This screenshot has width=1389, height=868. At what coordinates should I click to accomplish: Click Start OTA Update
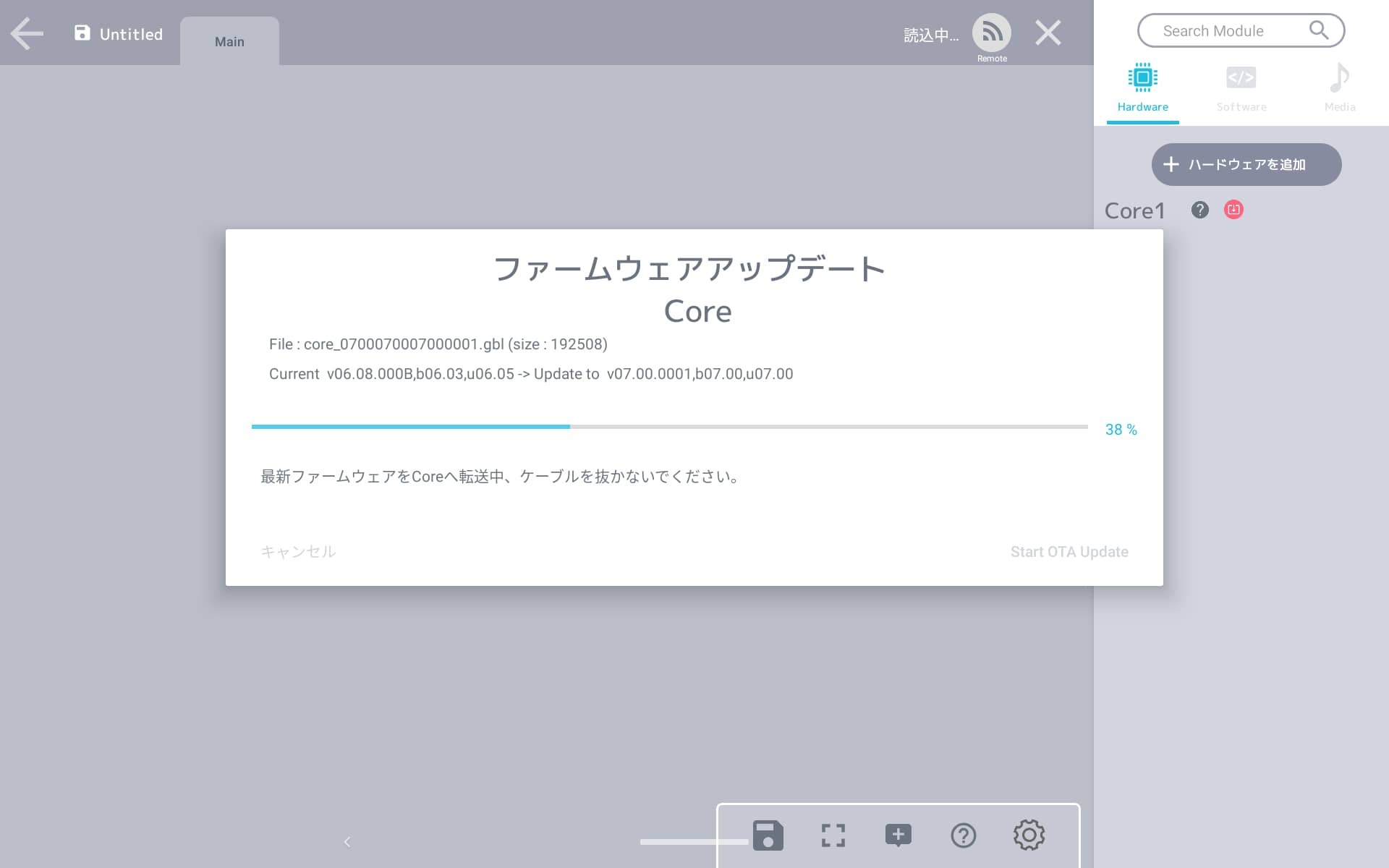point(1069,552)
